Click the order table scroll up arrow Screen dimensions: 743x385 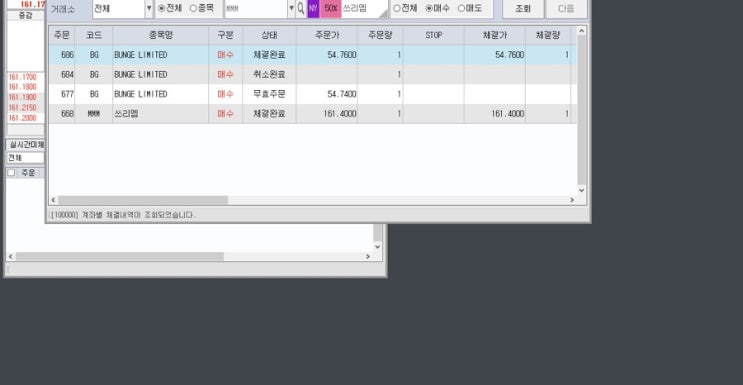click(581, 31)
